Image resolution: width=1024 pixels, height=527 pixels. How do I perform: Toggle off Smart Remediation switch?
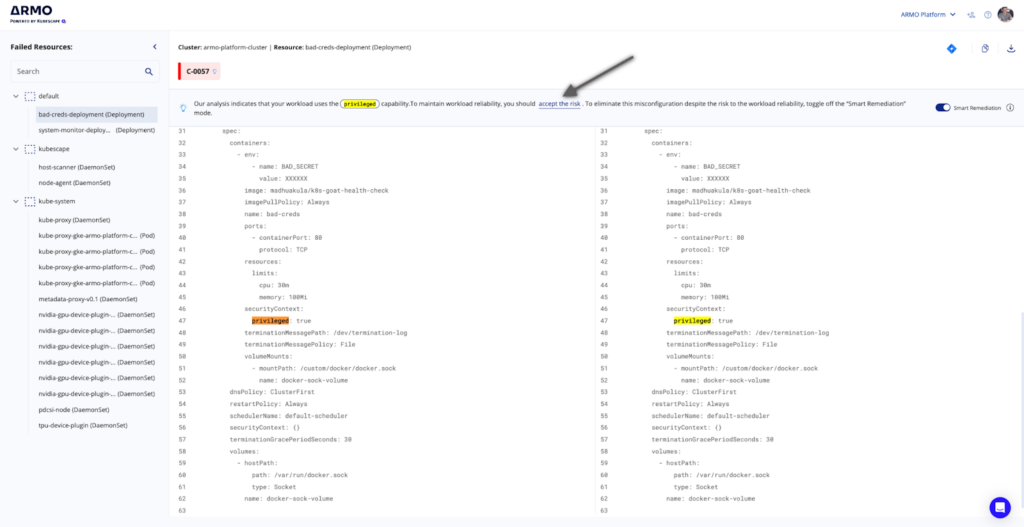pos(942,108)
